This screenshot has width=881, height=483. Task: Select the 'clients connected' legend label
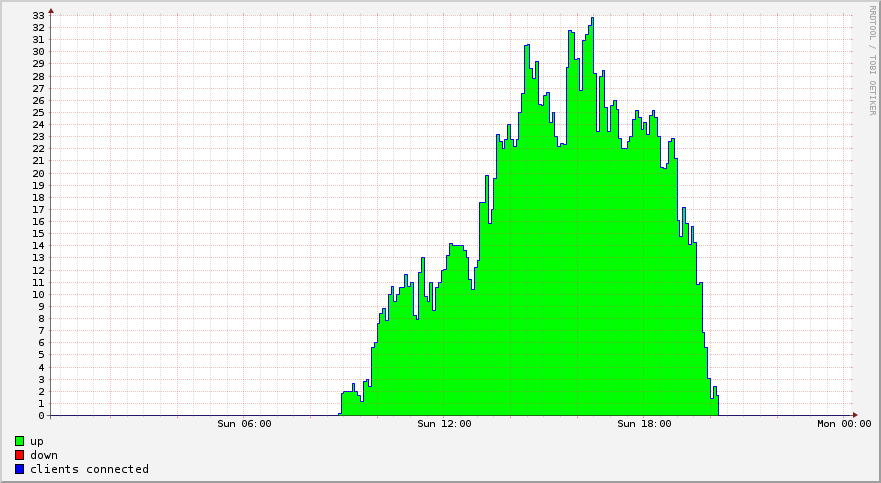[89, 469]
